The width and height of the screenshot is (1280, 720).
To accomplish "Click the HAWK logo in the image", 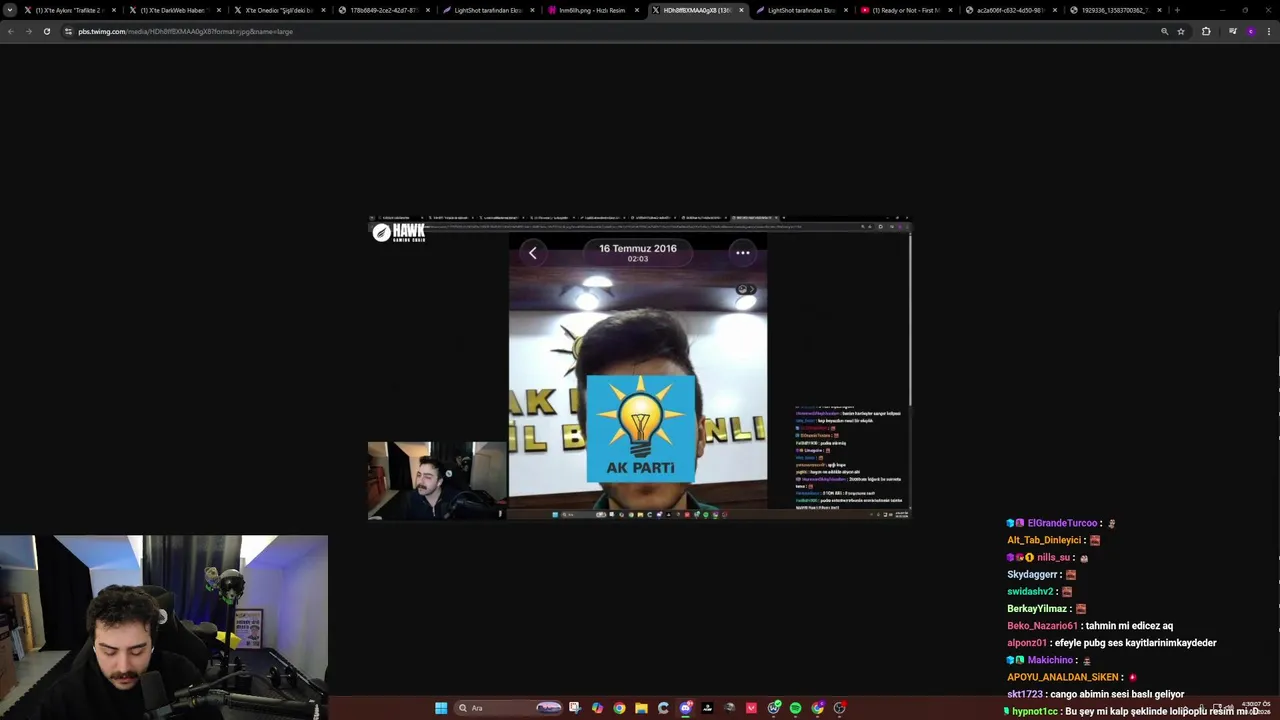I will click(x=399, y=233).
